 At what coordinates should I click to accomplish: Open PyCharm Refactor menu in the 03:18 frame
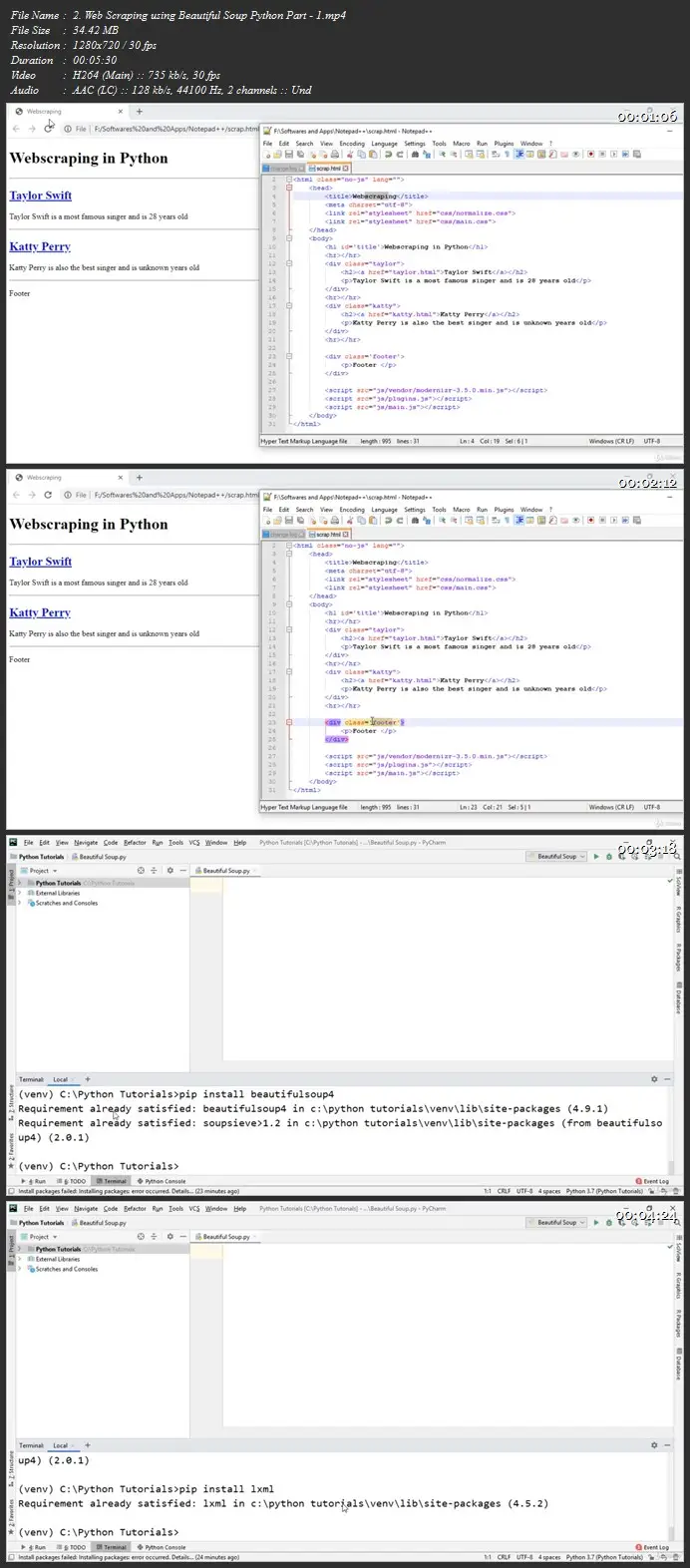click(135, 843)
